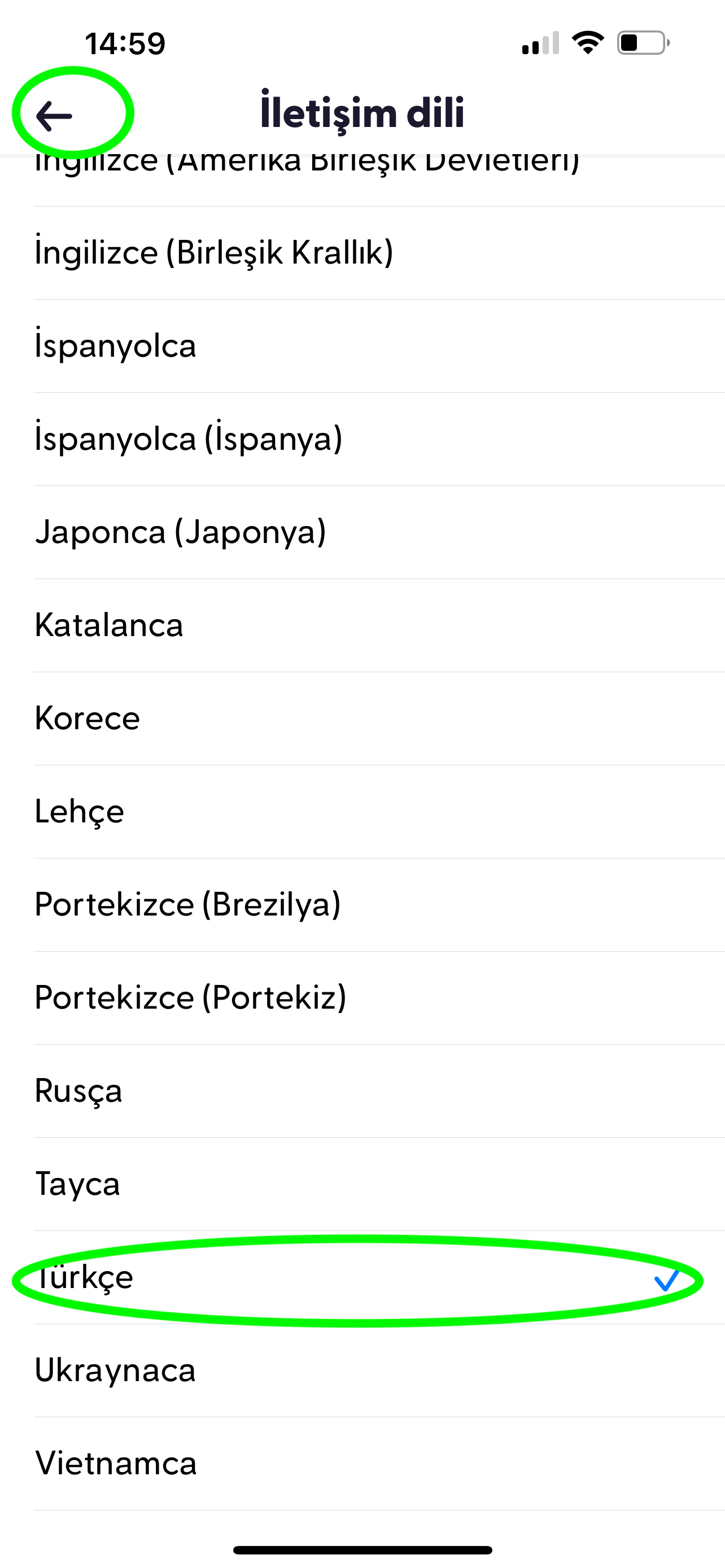
Task: Pick Tayca from the list
Action: (77, 1184)
